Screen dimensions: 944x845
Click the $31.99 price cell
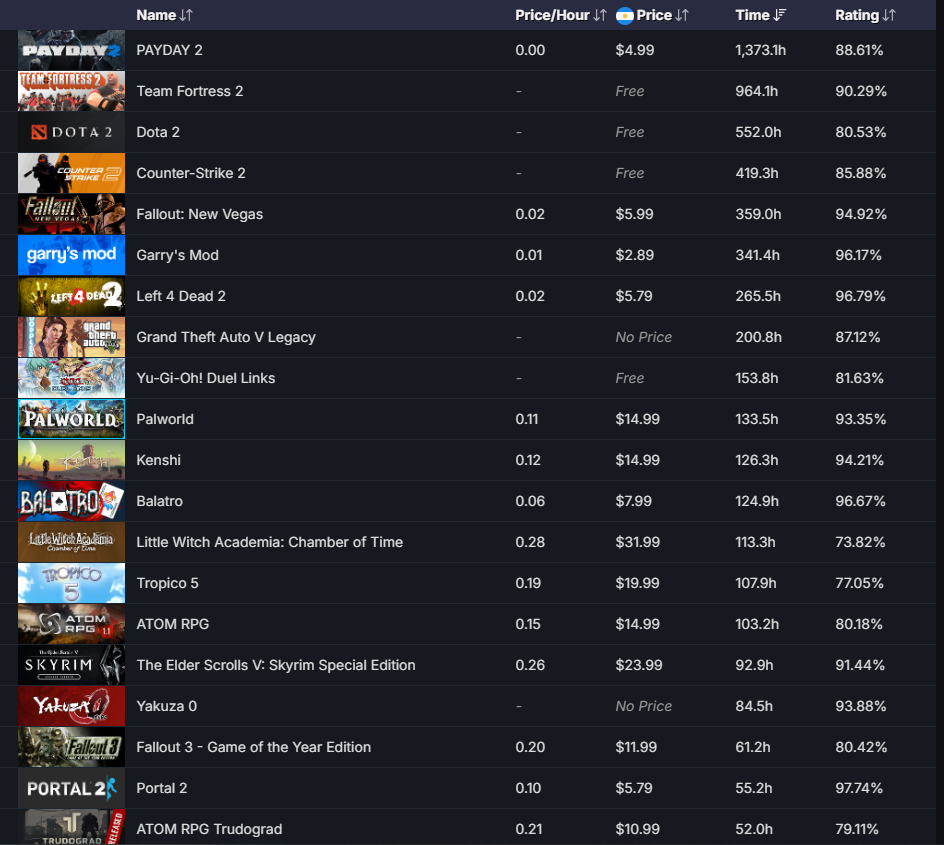point(637,542)
